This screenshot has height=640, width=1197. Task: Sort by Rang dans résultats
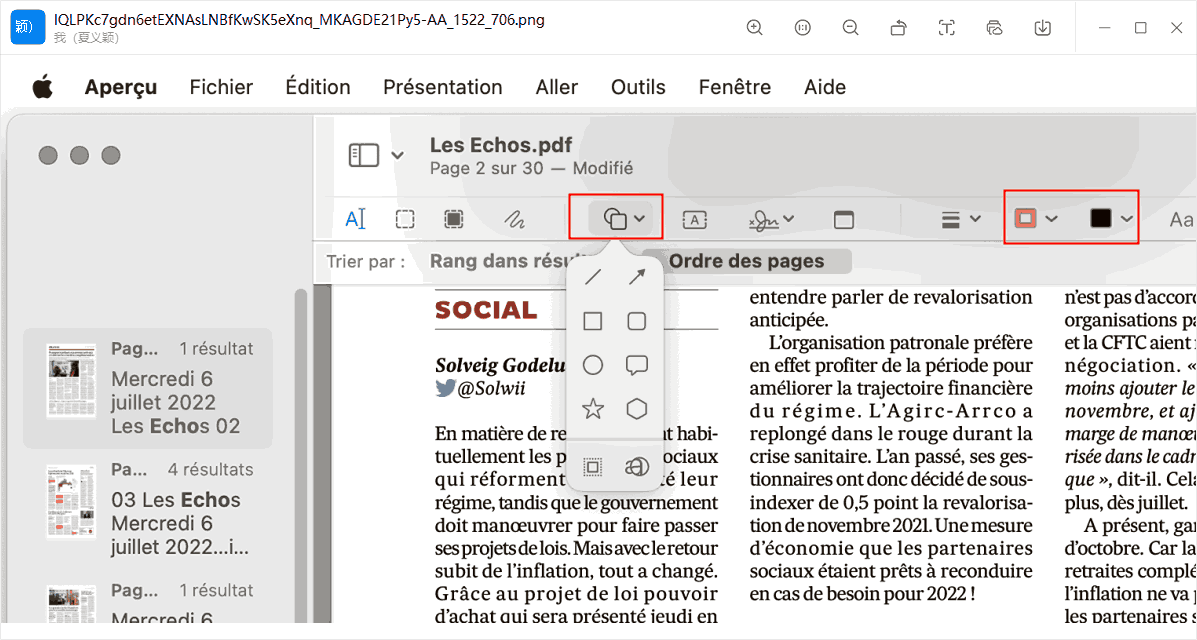[499, 261]
